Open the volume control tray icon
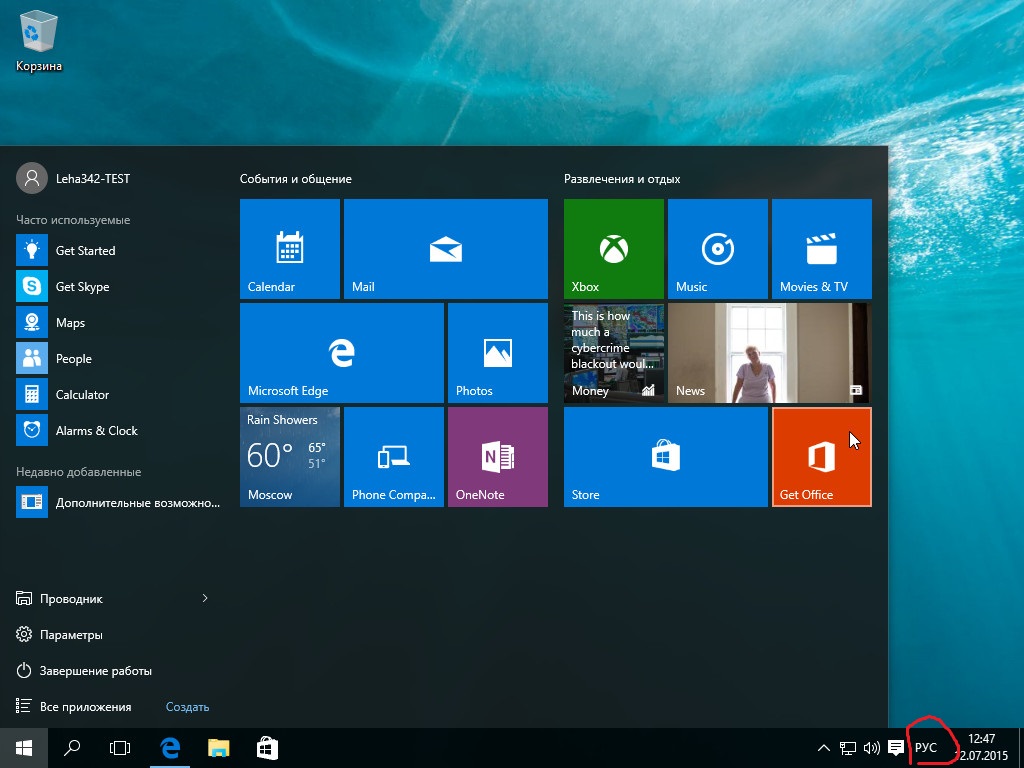The height and width of the screenshot is (768, 1024). (x=871, y=748)
